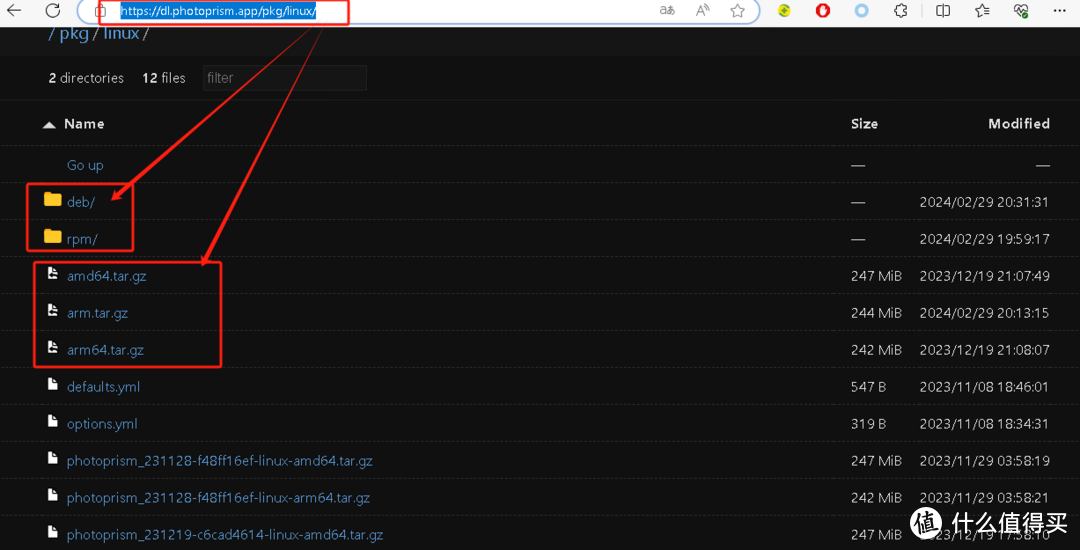Viewport: 1080px width, 550px height.
Task: Select the browser address bar URL
Action: (x=218, y=12)
